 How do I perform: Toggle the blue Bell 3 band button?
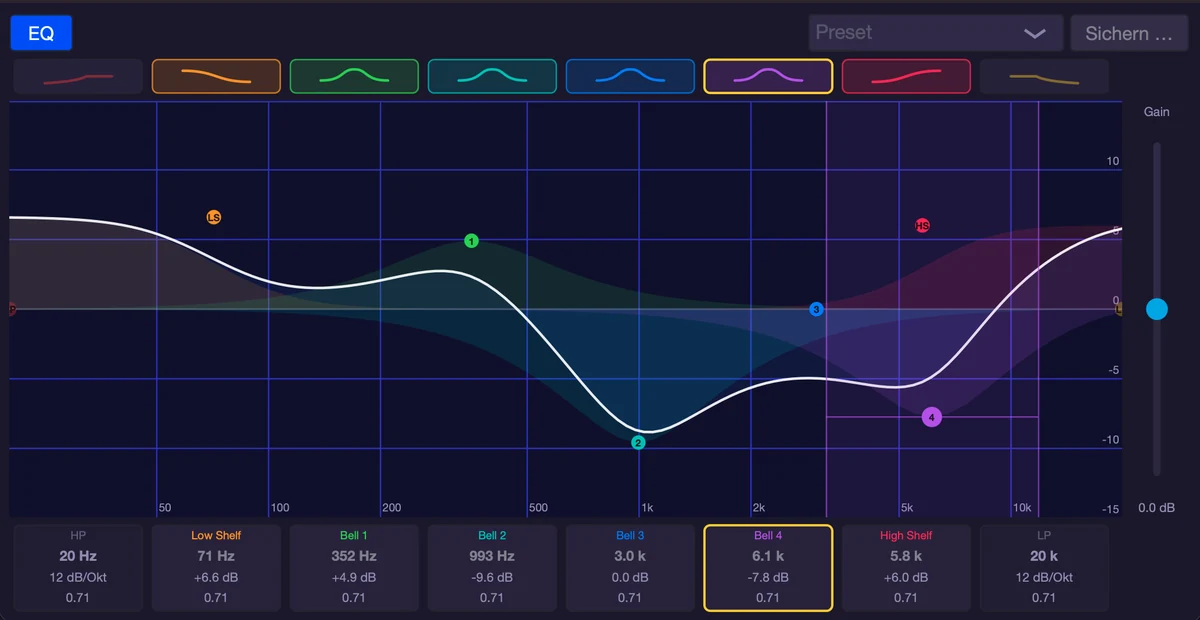pyautogui.click(x=630, y=76)
